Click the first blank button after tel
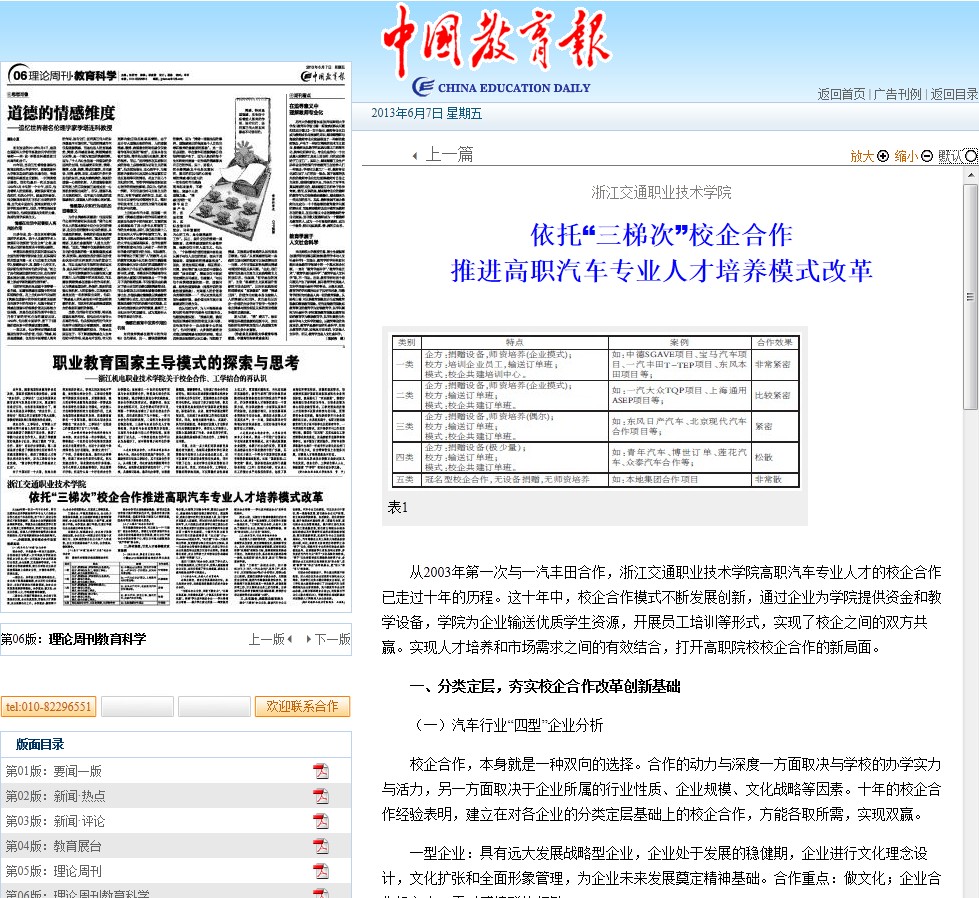The width and height of the screenshot is (979, 898). pos(137,706)
